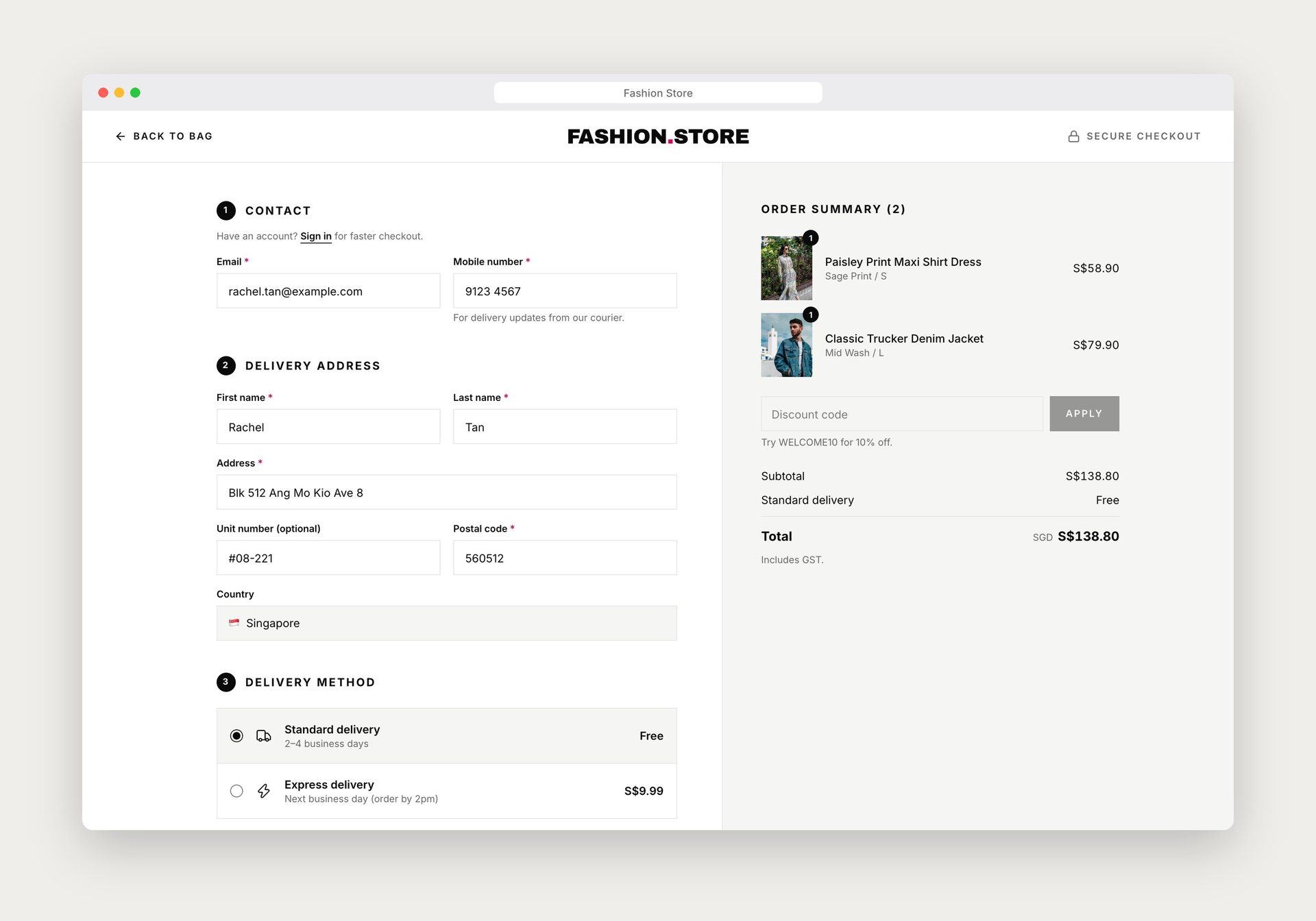The image size is (1316, 921).
Task: Click the First name input field
Action: pos(328,426)
